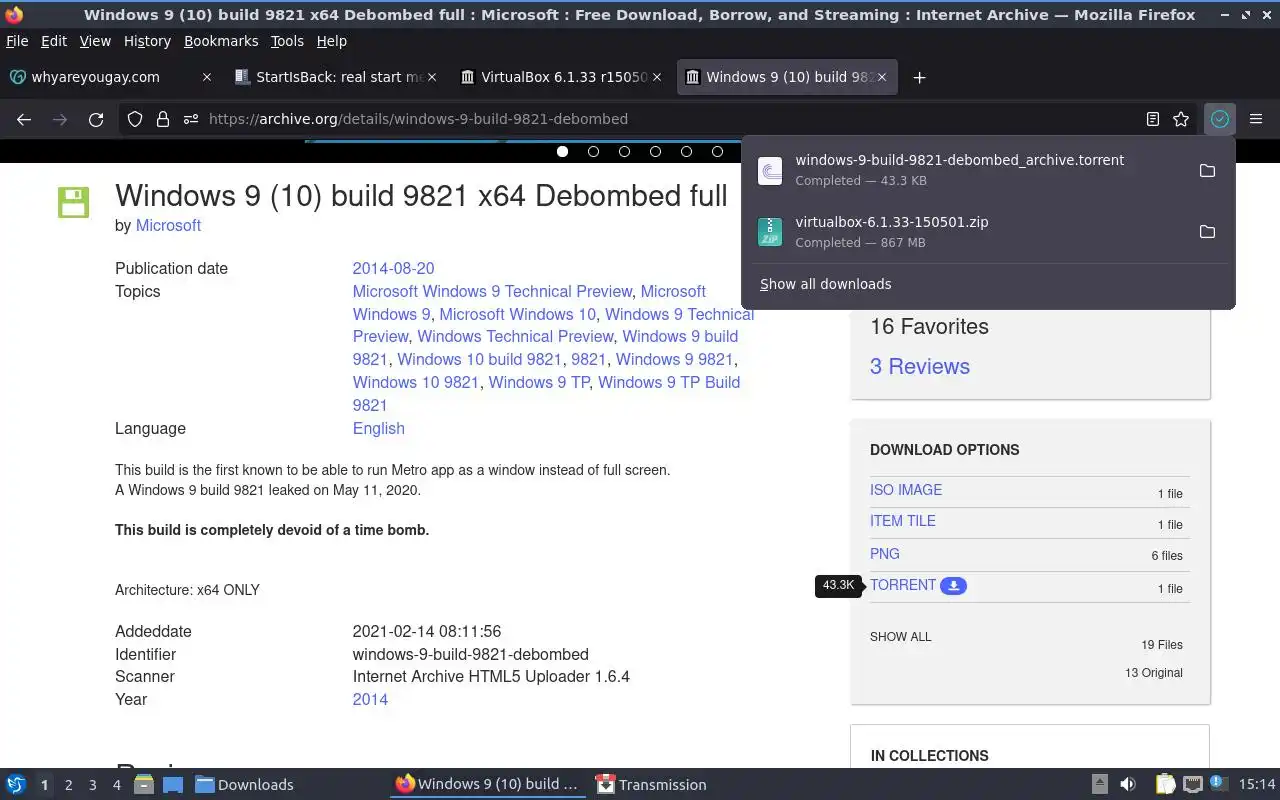Open a new browser tab
Image resolution: width=1280 pixels, height=800 pixels.
(919, 77)
